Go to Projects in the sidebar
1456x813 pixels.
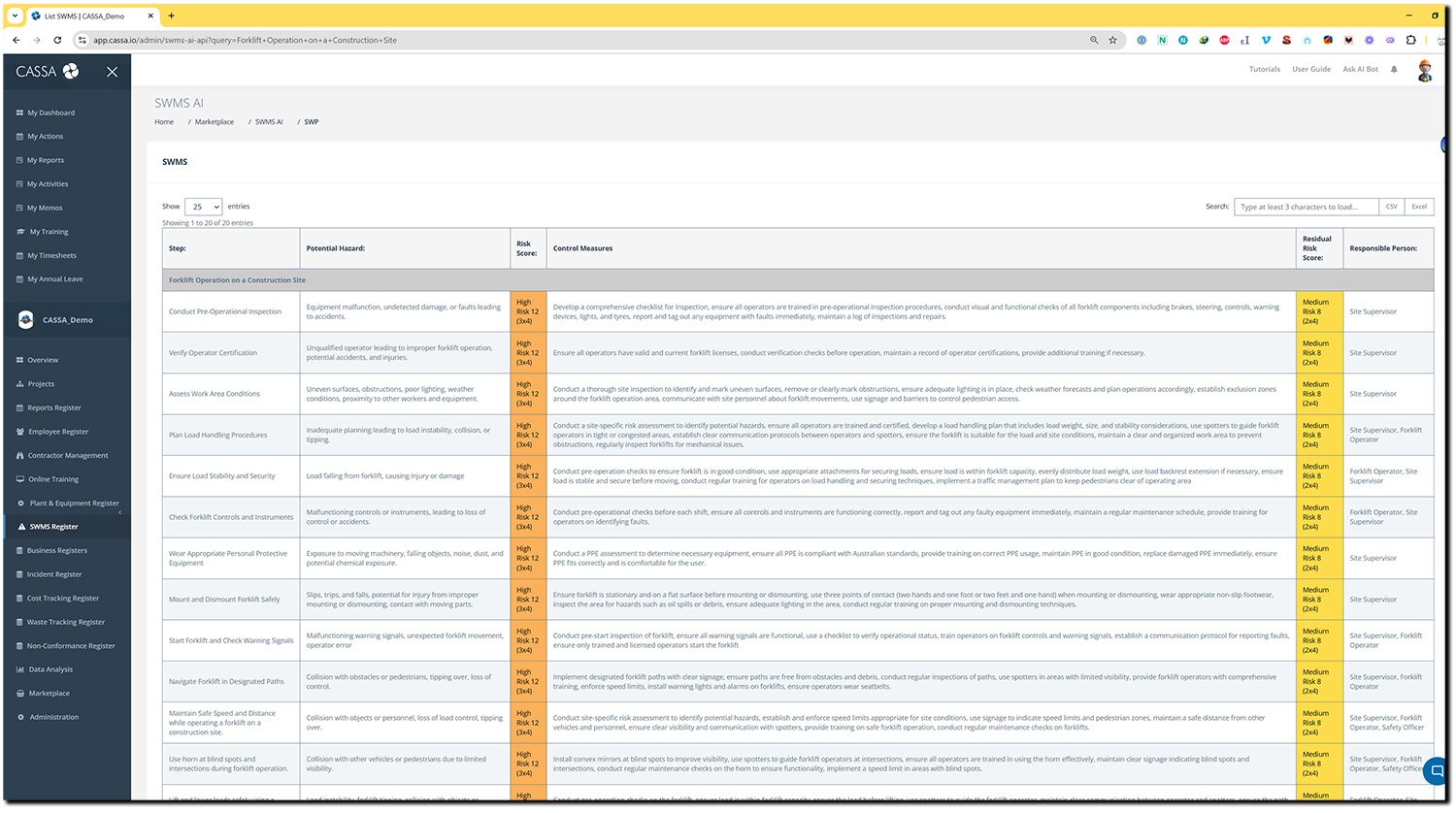[x=41, y=384]
